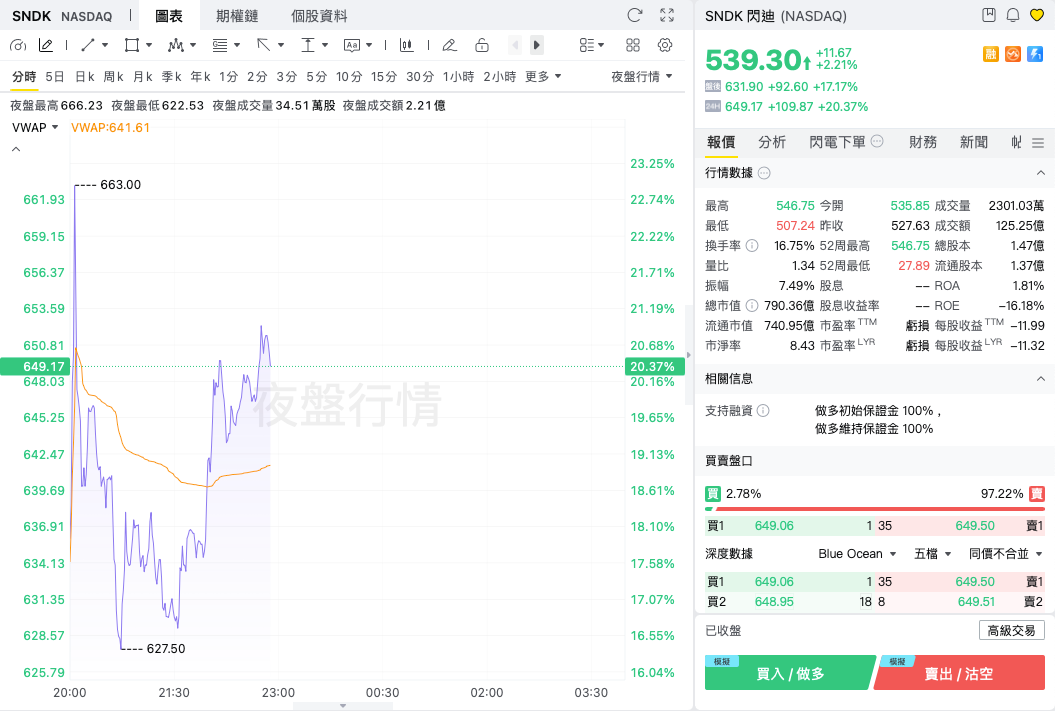Viewport: 1055px width, 711px height.
Task: Open fullscreen chart view
Action: point(667,15)
